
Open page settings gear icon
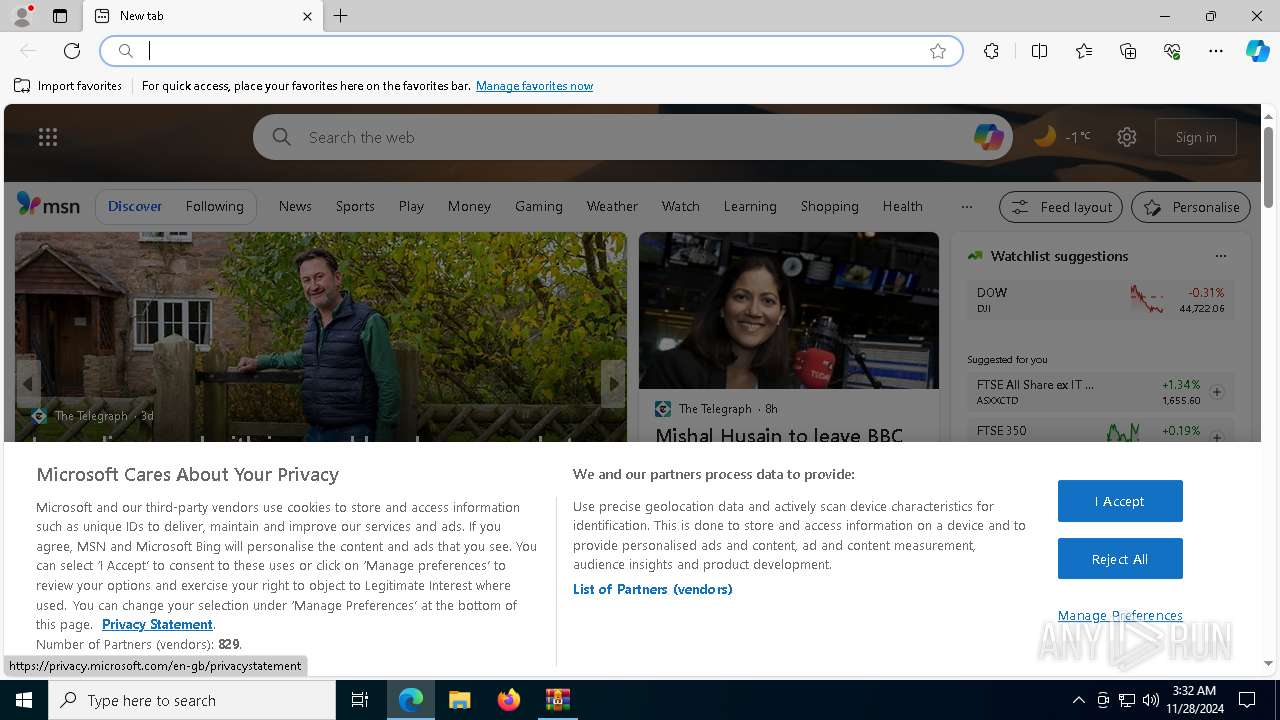(x=1127, y=137)
